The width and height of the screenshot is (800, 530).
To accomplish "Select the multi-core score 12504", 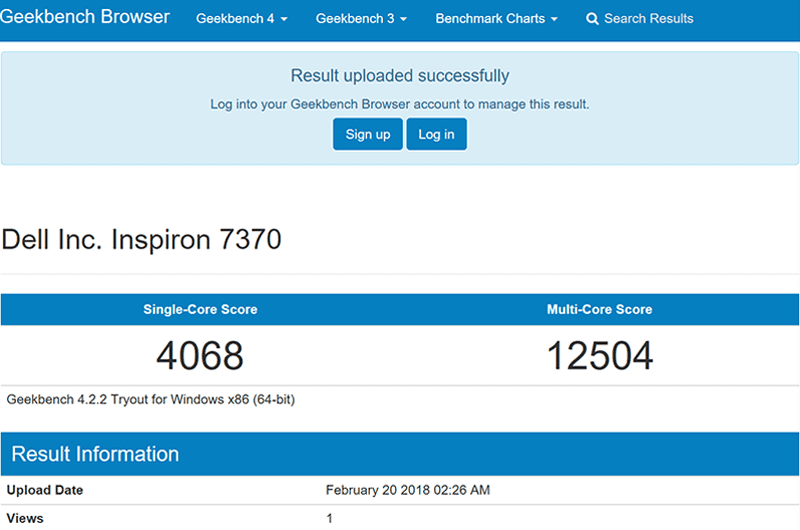I will (x=599, y=356).
